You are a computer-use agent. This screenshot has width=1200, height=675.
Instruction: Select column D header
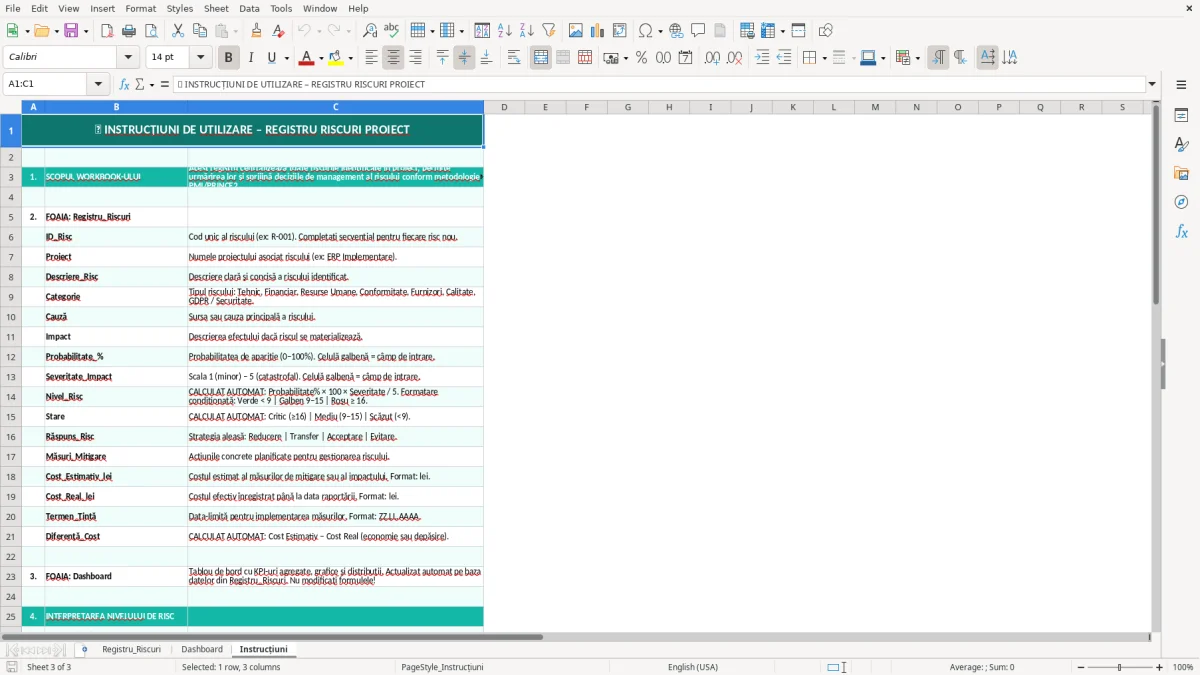pos(504,107)
